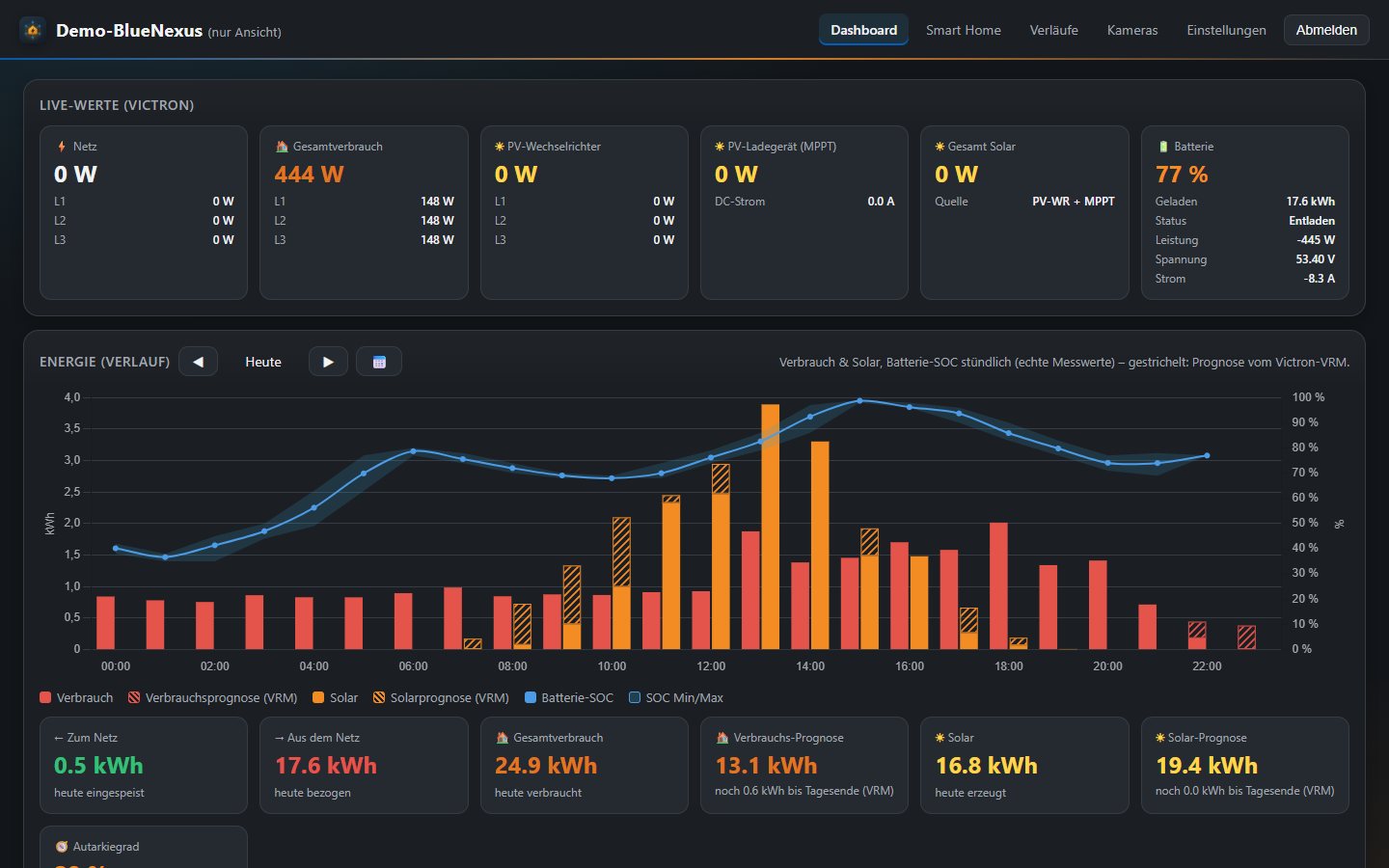Click the house icon beside Verbrauchs-Prognose
Image resolution: width=1389 pixels, height=868 pixels.
pos(722,738)
